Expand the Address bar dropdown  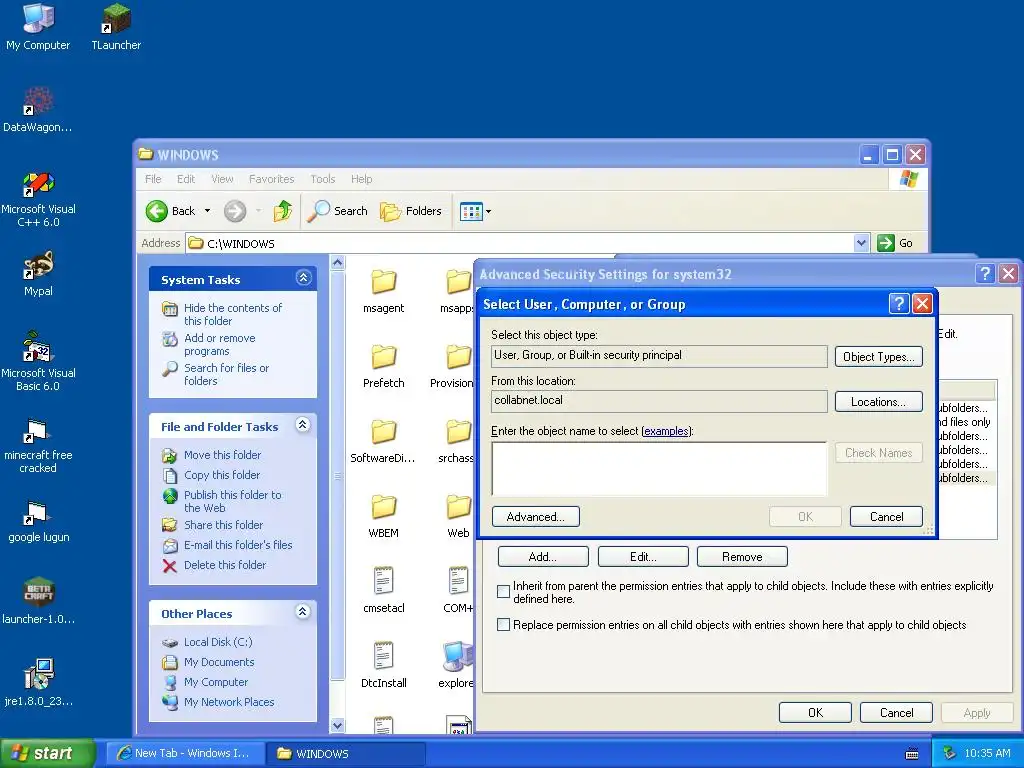tap(861, 243)
